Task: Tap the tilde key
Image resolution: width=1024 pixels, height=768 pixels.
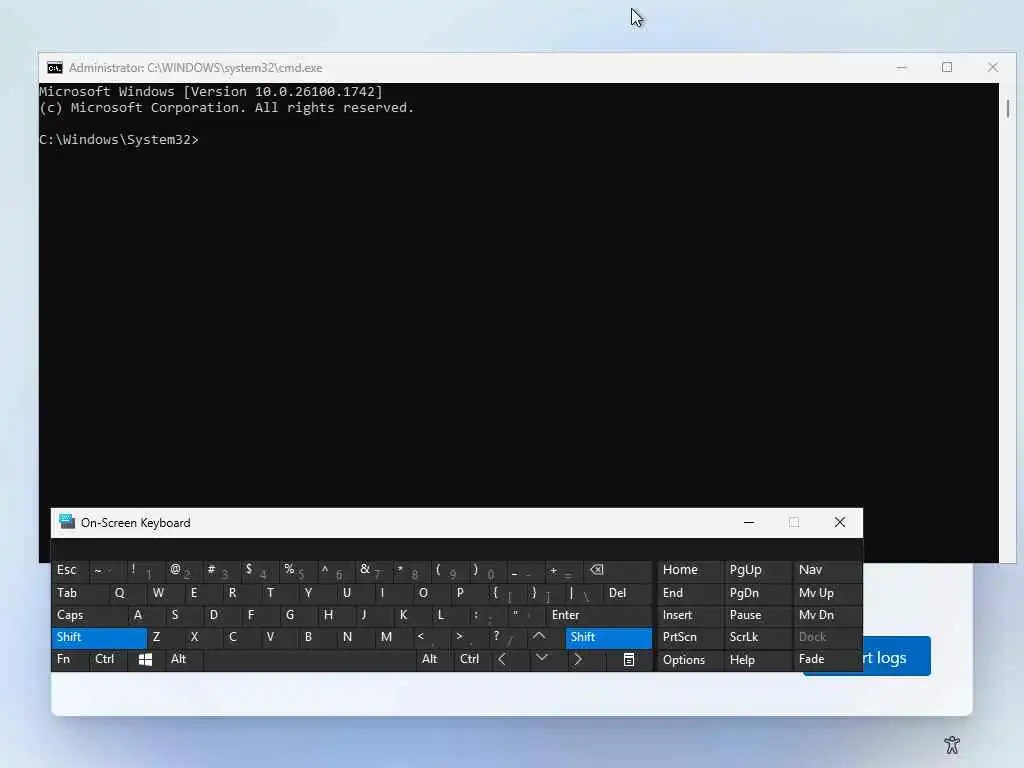Action: [108, 570]
